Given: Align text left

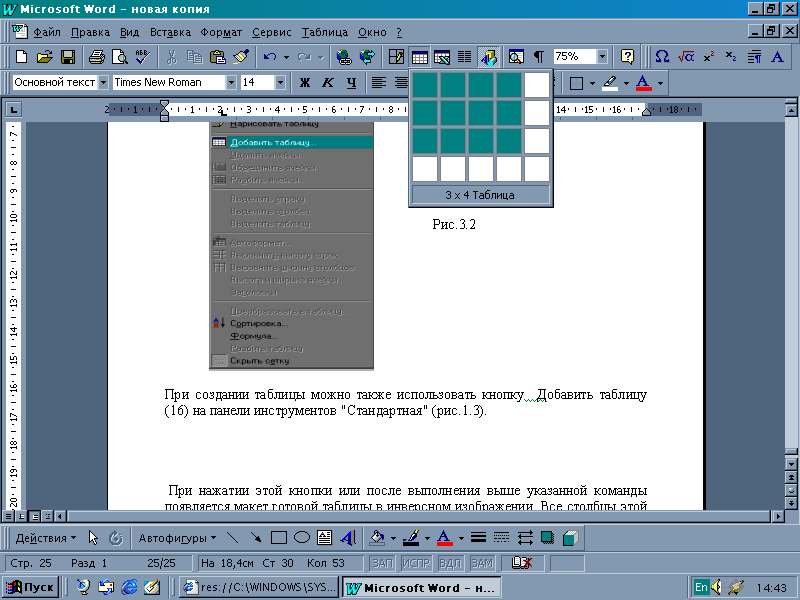Looking at the screenshot, I should pos(378,83).
